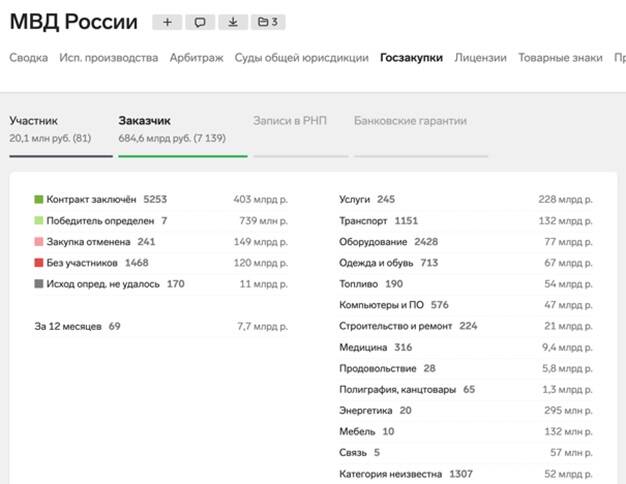This screenshot has width=626, height=484.
Task: Open the Банковские гарантии sub-tab
Action: tap(421, 135)
